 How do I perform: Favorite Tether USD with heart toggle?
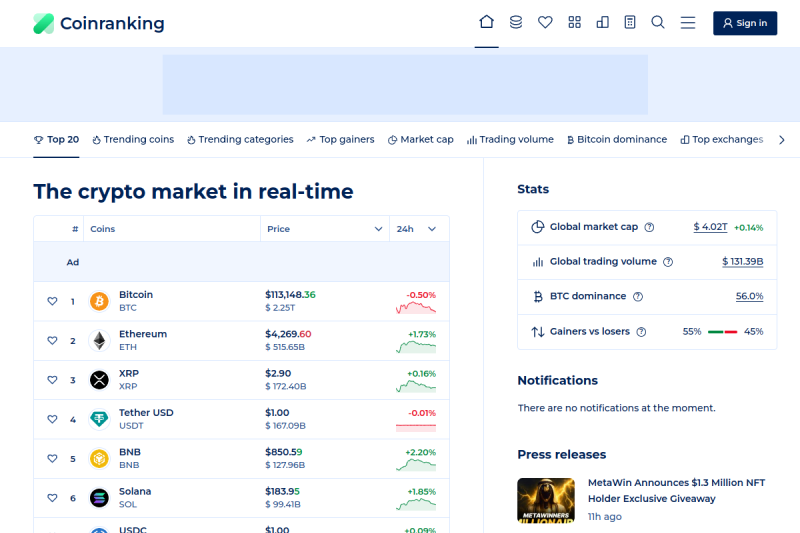pyautogui.click(x=52, y=419)
